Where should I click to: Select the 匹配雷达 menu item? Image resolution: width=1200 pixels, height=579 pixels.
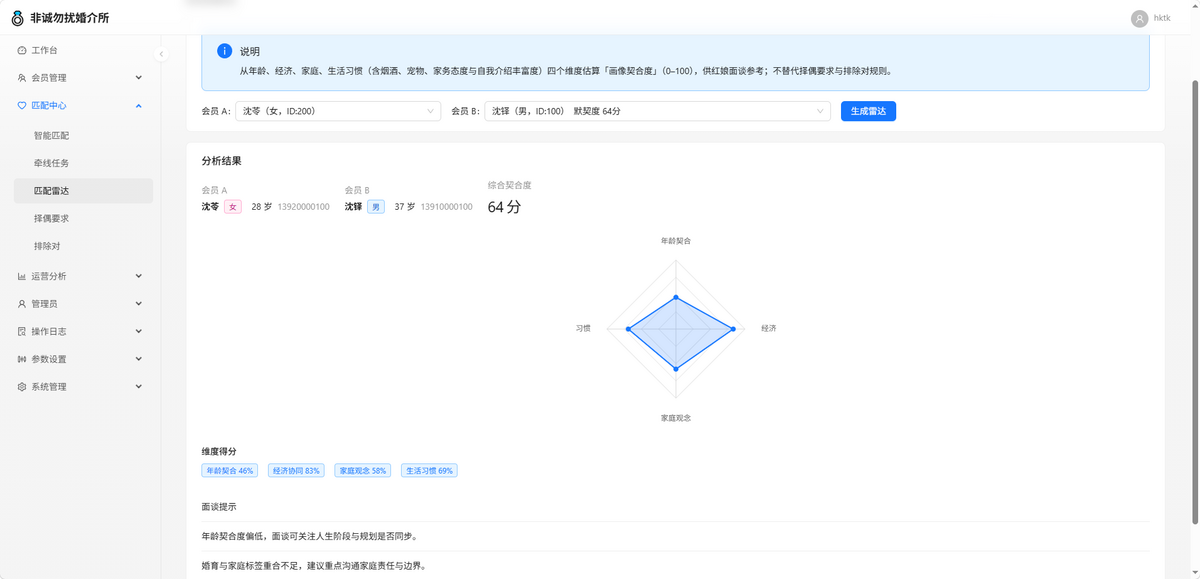point(83,191)
